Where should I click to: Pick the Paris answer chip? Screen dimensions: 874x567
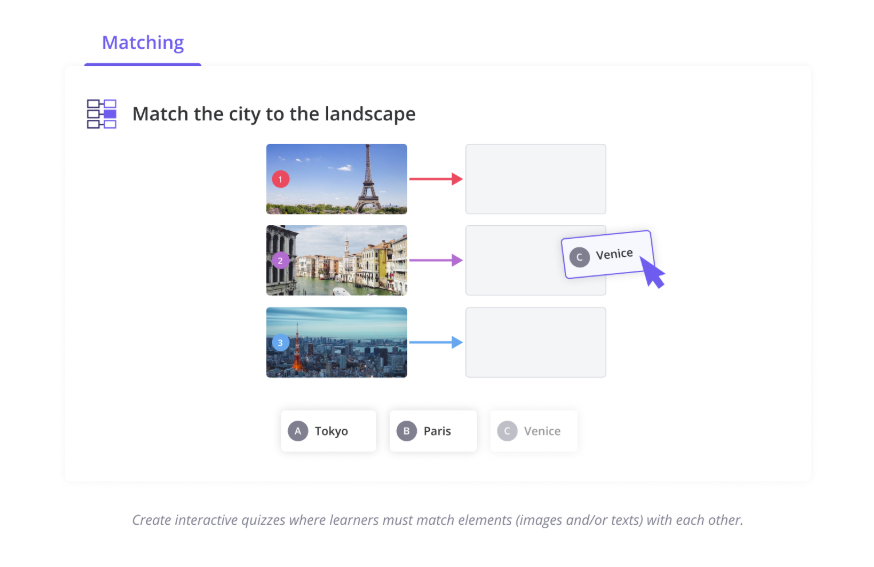(x=433, y=431)
